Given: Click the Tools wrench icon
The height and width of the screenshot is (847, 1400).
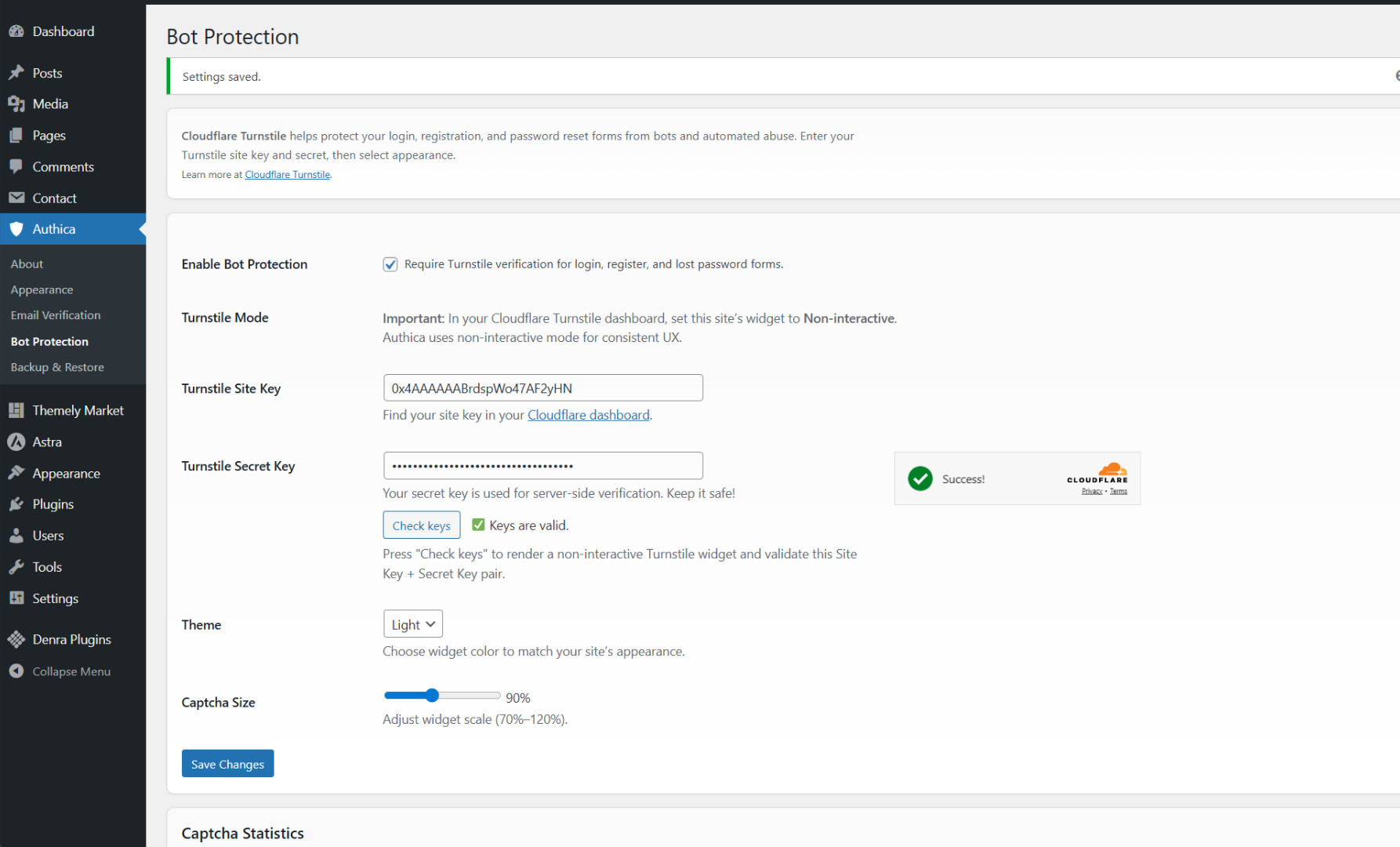Looking at the screenshot, I should [16, 567].
